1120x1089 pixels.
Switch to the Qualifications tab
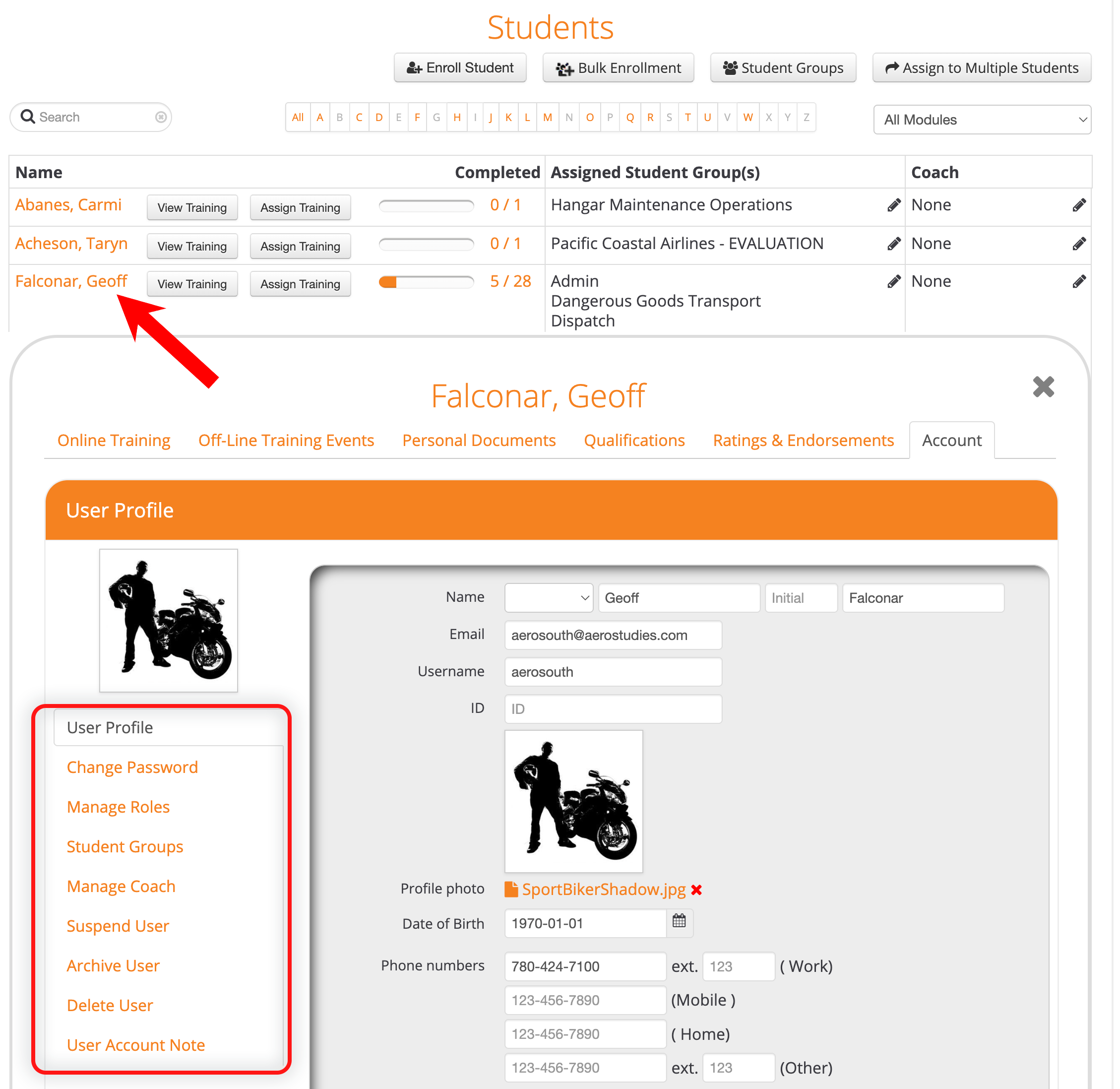click(x=634, y=441)
